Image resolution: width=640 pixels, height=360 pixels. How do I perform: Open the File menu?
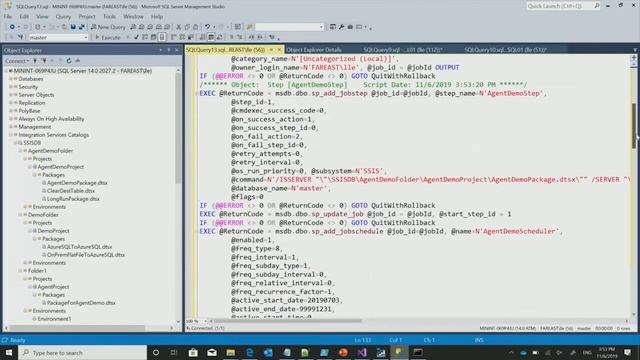[x=8, y=17]
